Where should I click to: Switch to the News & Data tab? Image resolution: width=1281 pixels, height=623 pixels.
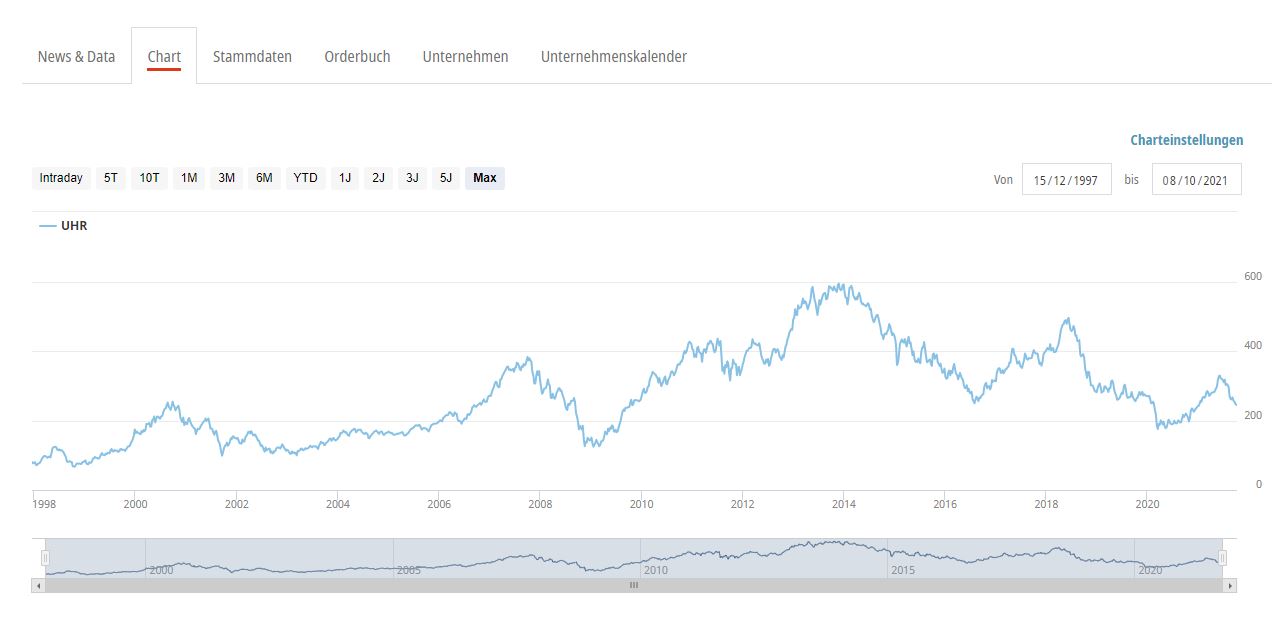pyautogui.click(x=76, y=56)
